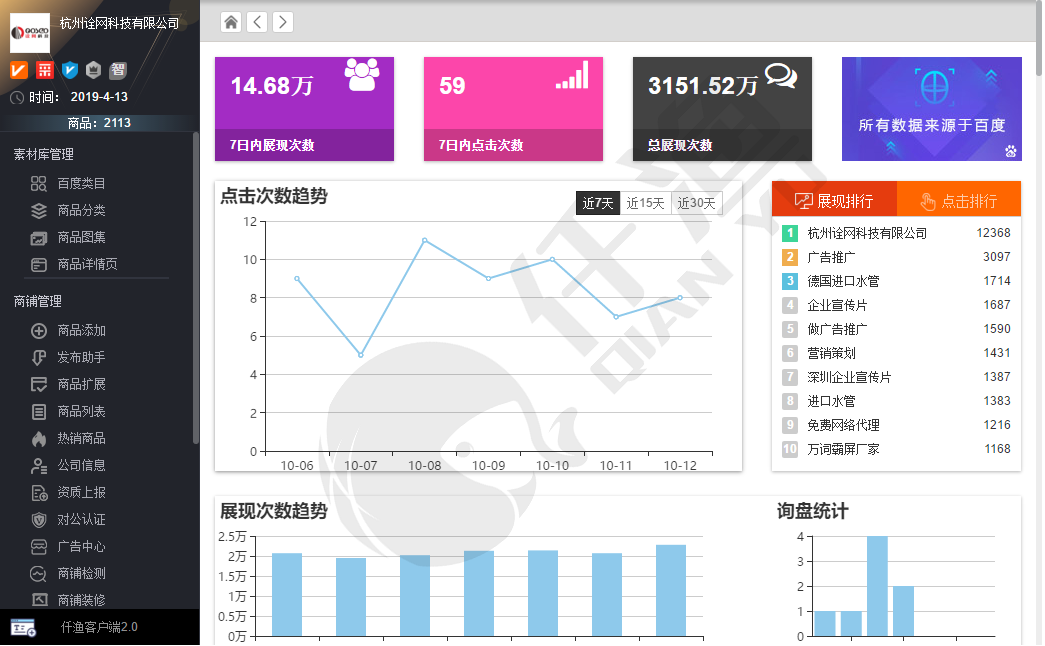The width and height of the screenshot is (1045, 646).
Task: Open 资质上报 document icon
Action: pos(39,493)
